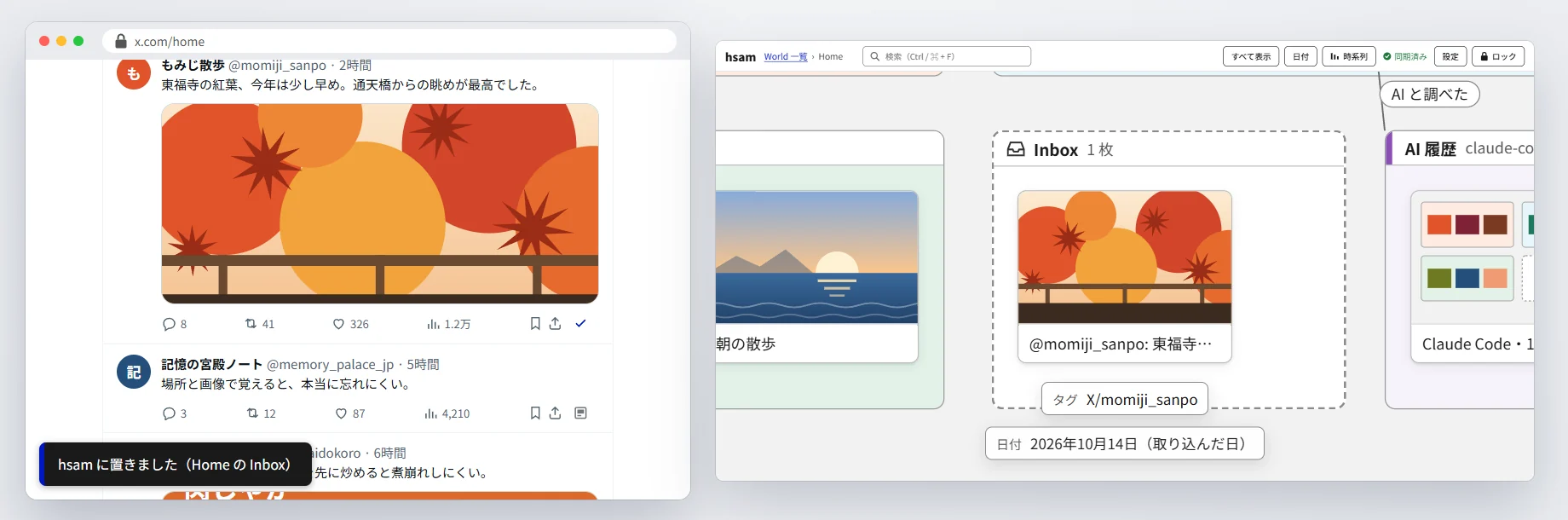Image resolution: width=1568 pixels, height=520 pixels.
Task: Click Home breadcrumb in hsam
Action: point(831,56)
